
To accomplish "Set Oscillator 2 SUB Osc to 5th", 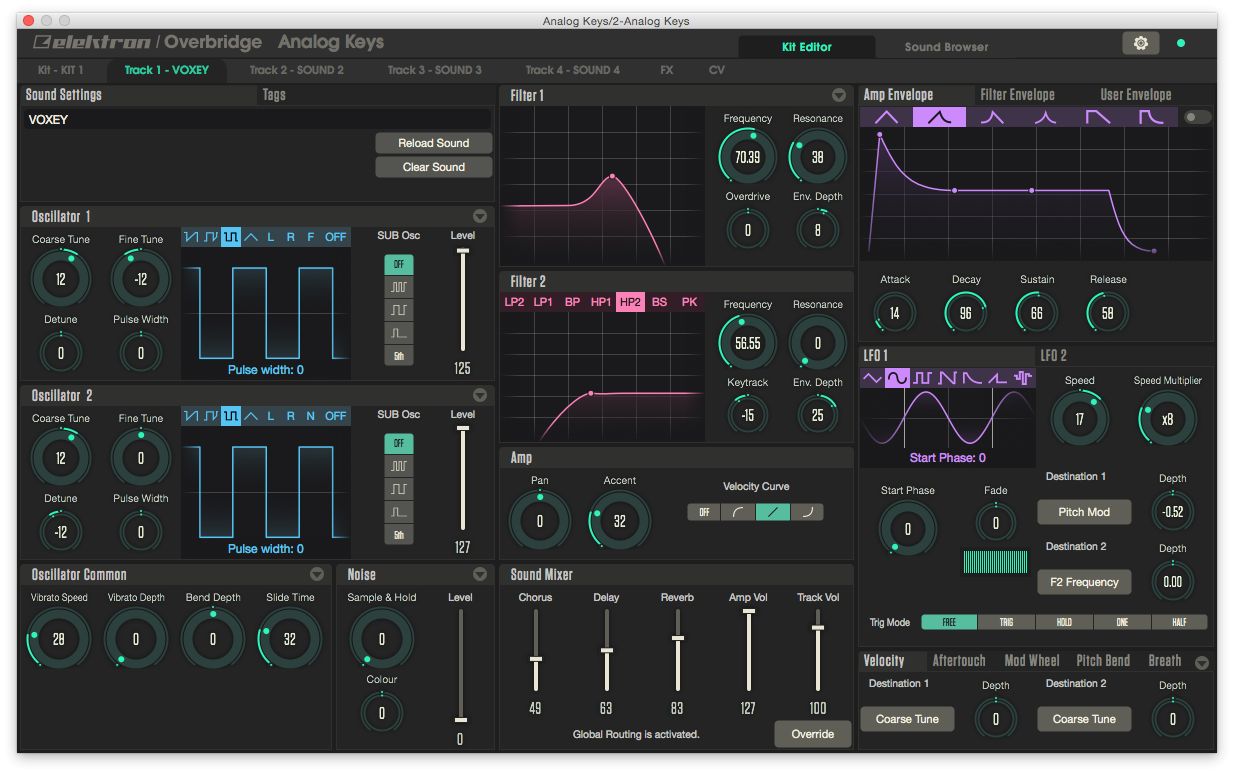I will point(398,535).
